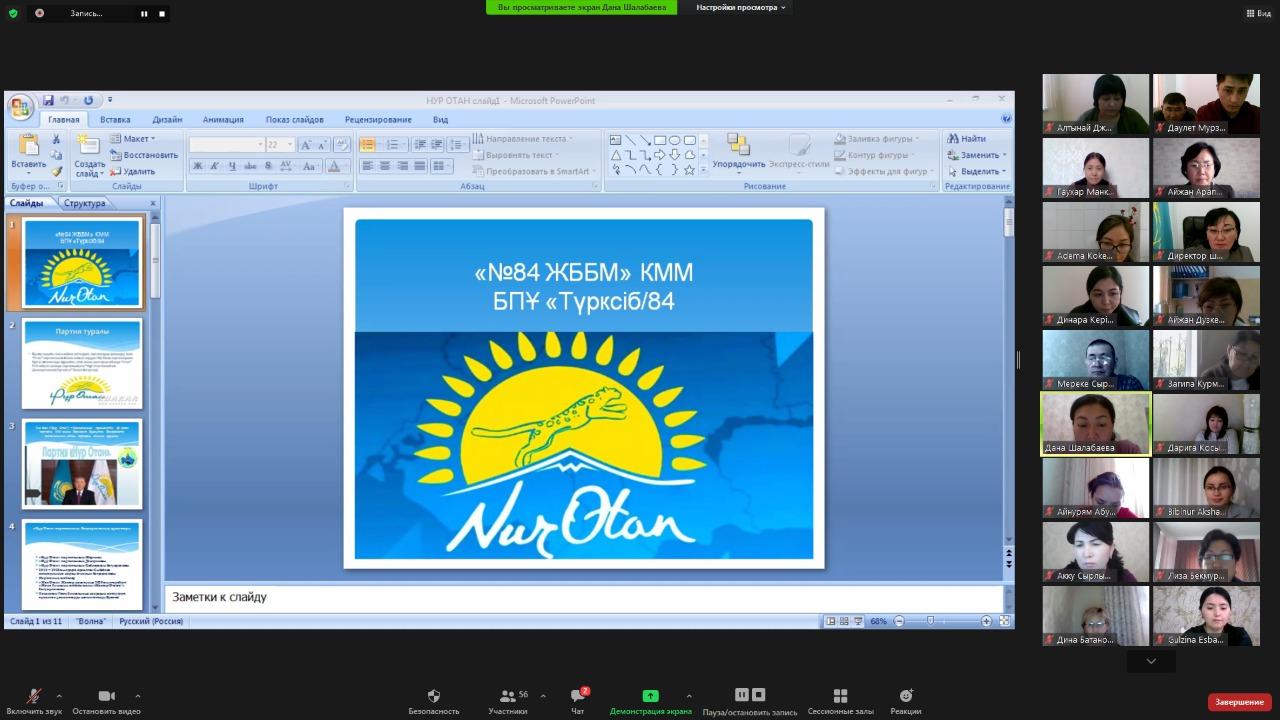
Task: Open the Chat icon in Zoom toolbar
Action: pyautogui.click(x=577, y=696)
